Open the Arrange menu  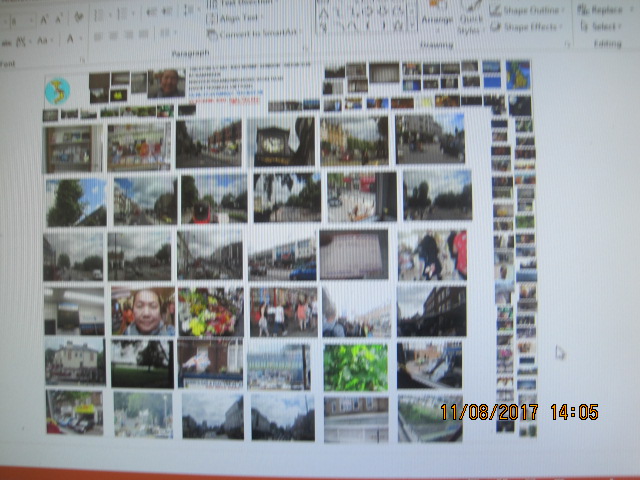click(437, 16)
